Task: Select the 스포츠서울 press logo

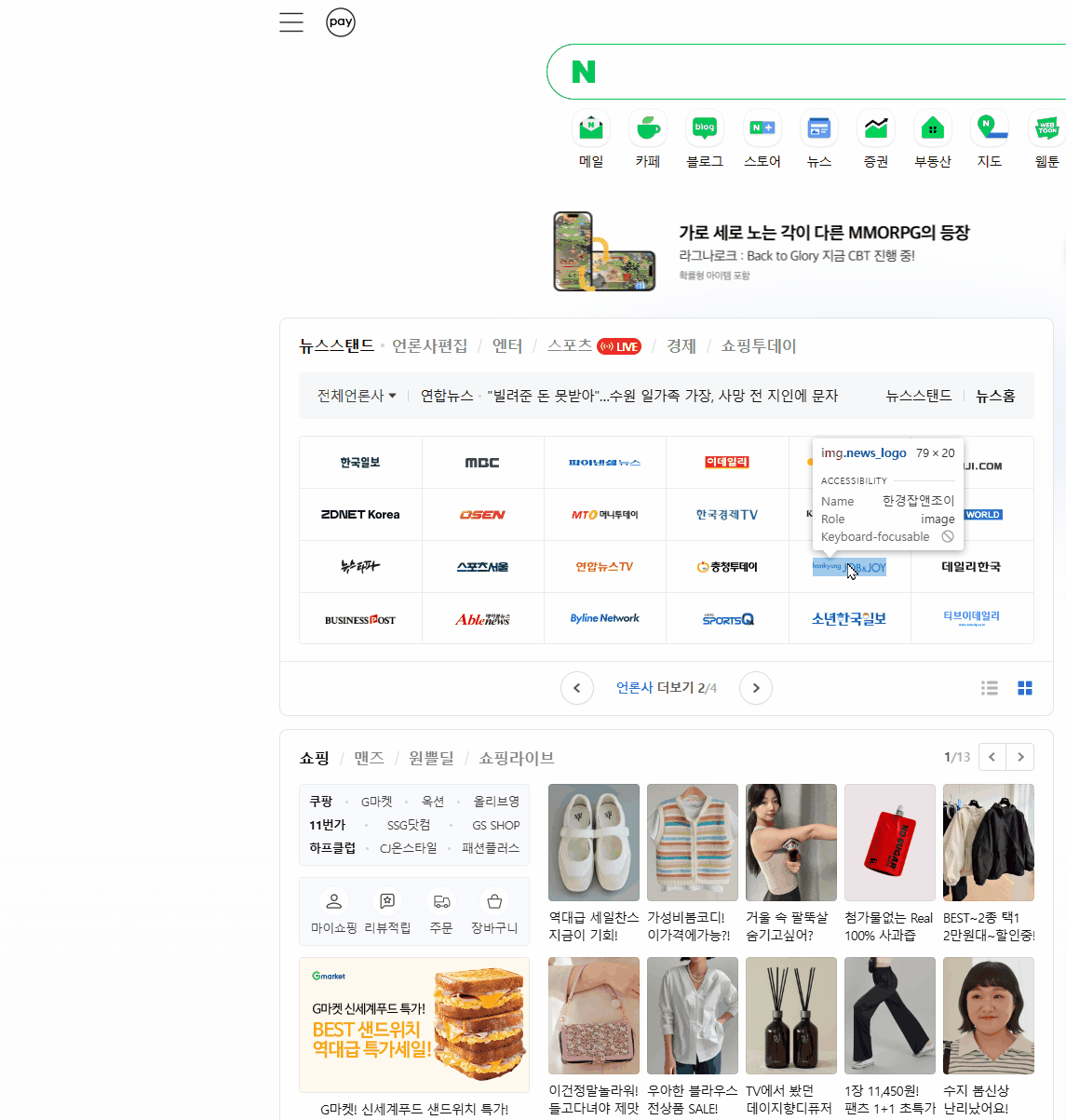Action: coord(482,567)
